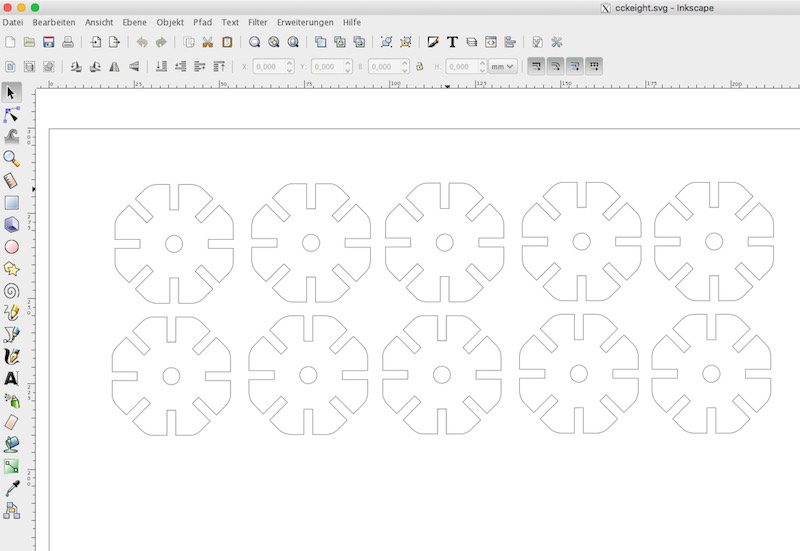The image size is (800, 551).
Task: Click the Export icon
Action: (114, 42)
